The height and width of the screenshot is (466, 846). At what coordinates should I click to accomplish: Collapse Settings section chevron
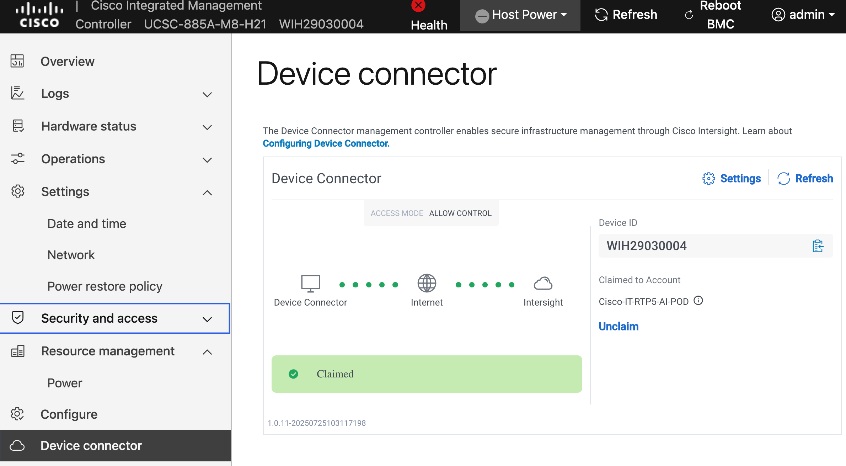click(x=207, y=193)
